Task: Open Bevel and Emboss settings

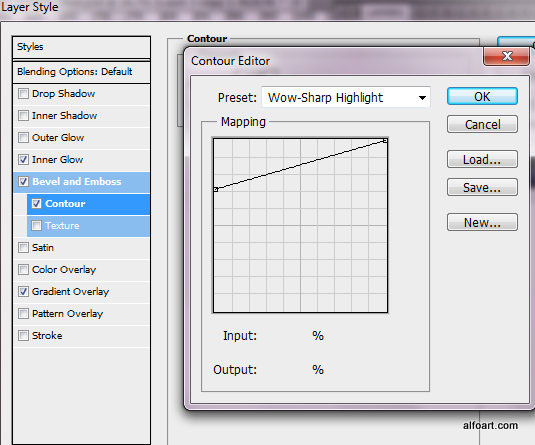Action: point(77,182)
